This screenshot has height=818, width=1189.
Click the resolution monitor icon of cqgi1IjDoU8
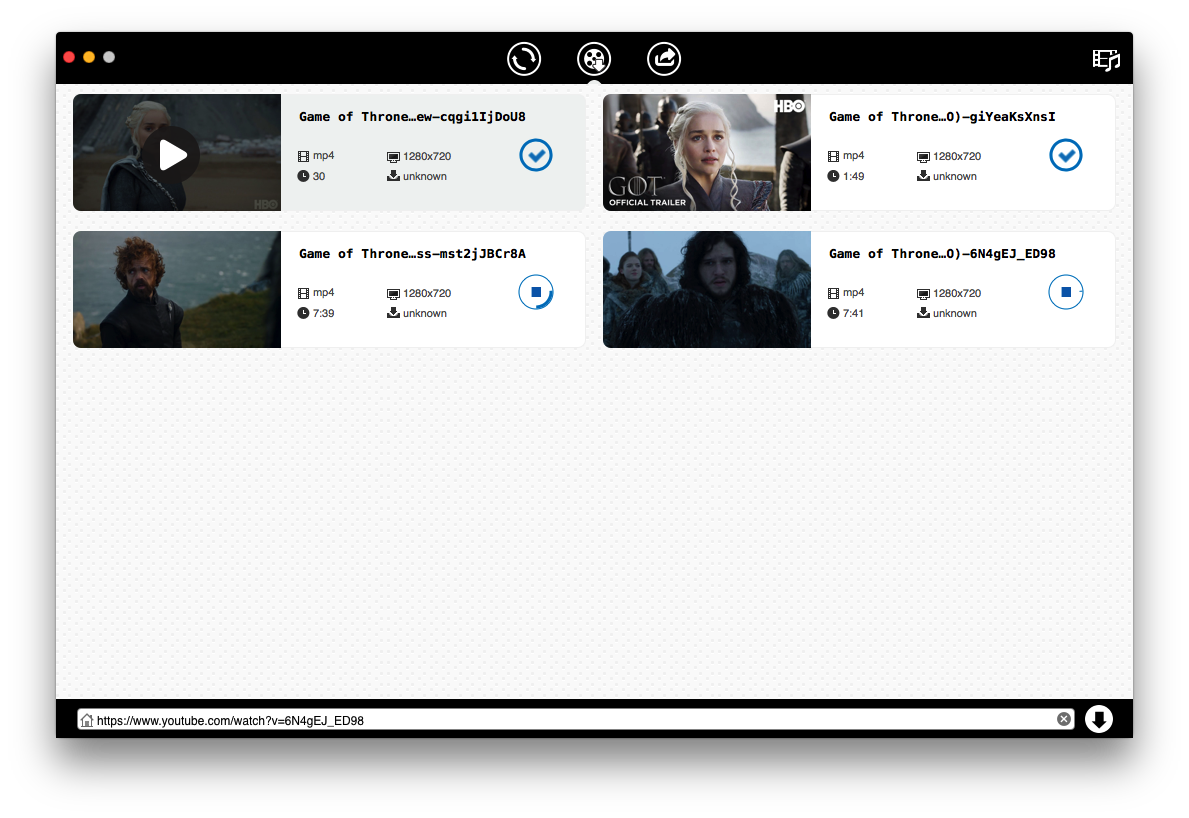coord(393,157)
